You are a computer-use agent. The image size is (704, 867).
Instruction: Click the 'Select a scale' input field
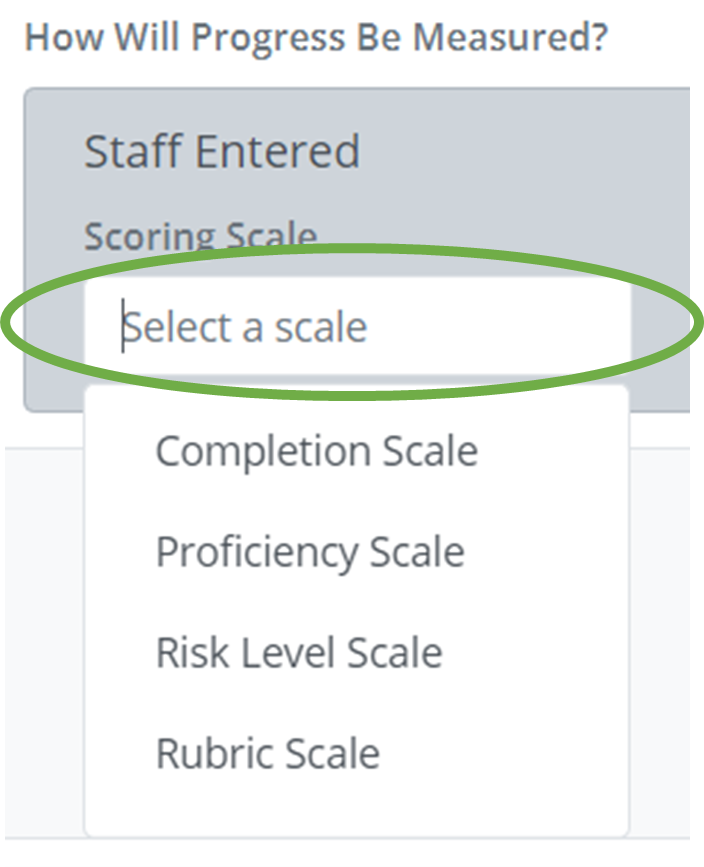356,327
